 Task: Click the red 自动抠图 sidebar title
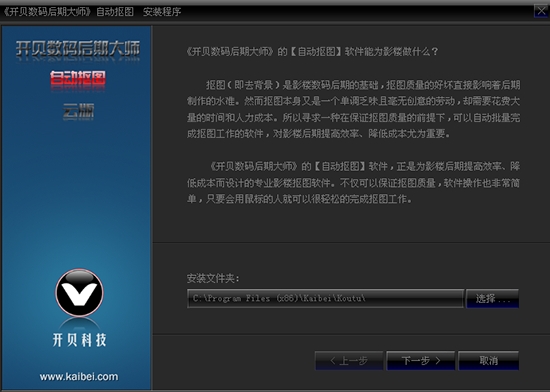pyautogui.click(x=78, y=78)
